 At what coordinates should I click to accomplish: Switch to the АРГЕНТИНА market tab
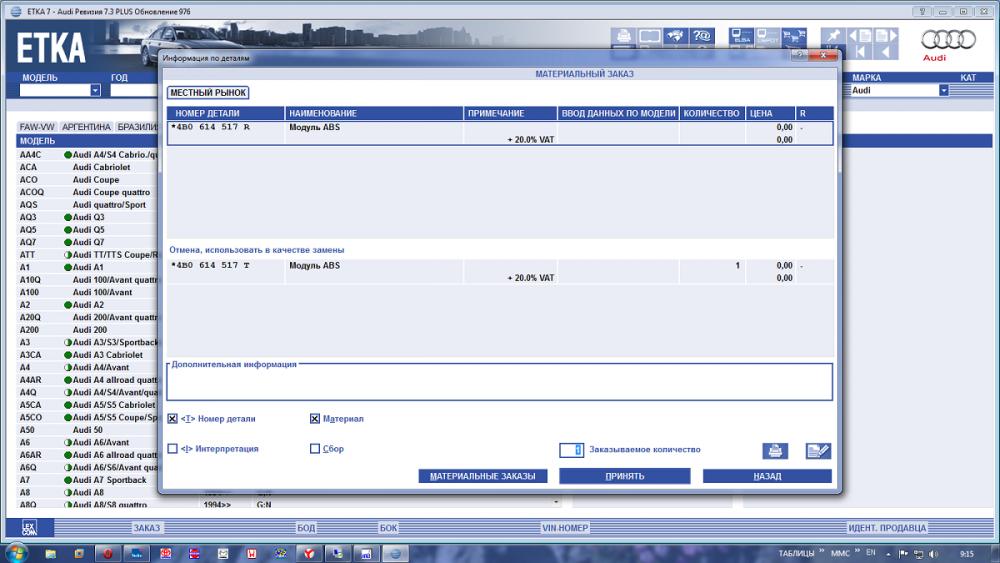click(x=86, y=127)
